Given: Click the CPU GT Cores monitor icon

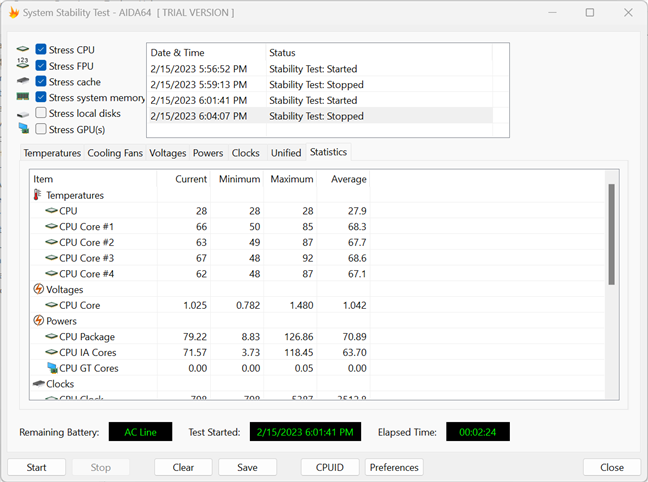Looking at the screenshot, I should 52,368.
